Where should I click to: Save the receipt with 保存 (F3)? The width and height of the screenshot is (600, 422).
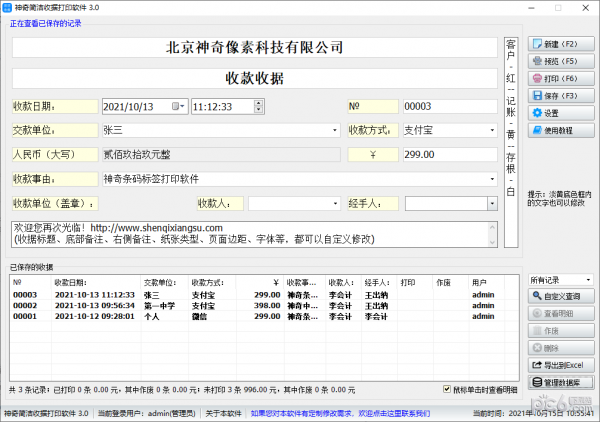tap(561, 96)
